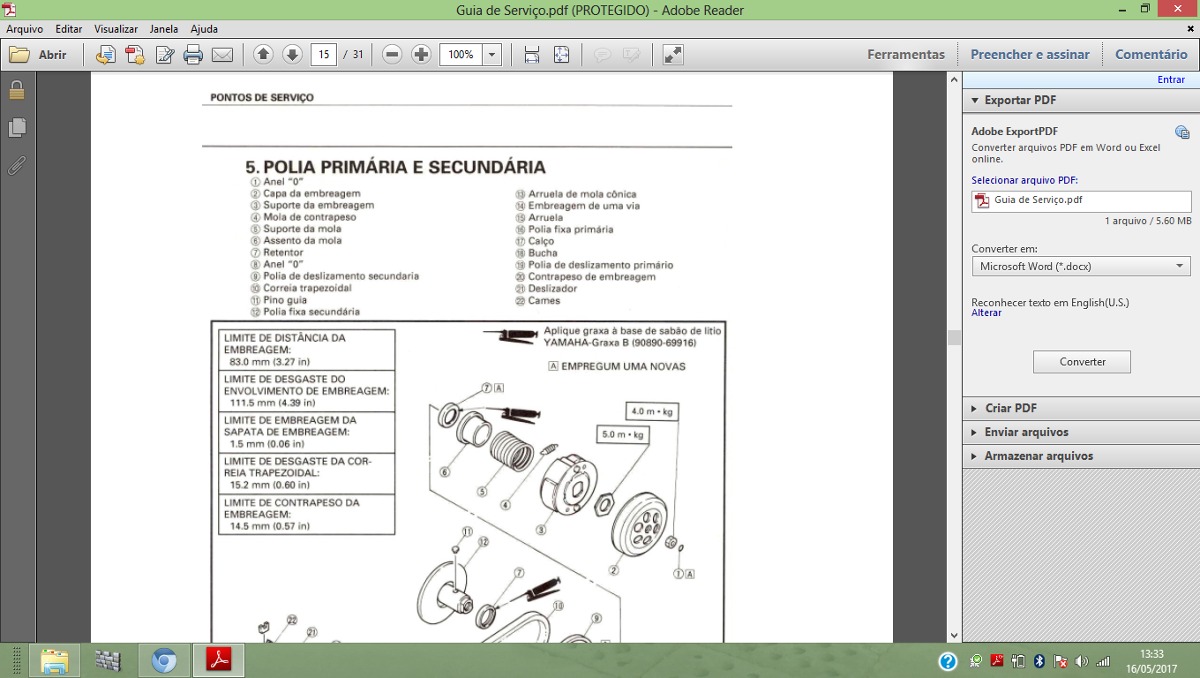Open the Editar menu
Image resolution: width=1200 pixels, height=678 pixels.
click(69, 29)
